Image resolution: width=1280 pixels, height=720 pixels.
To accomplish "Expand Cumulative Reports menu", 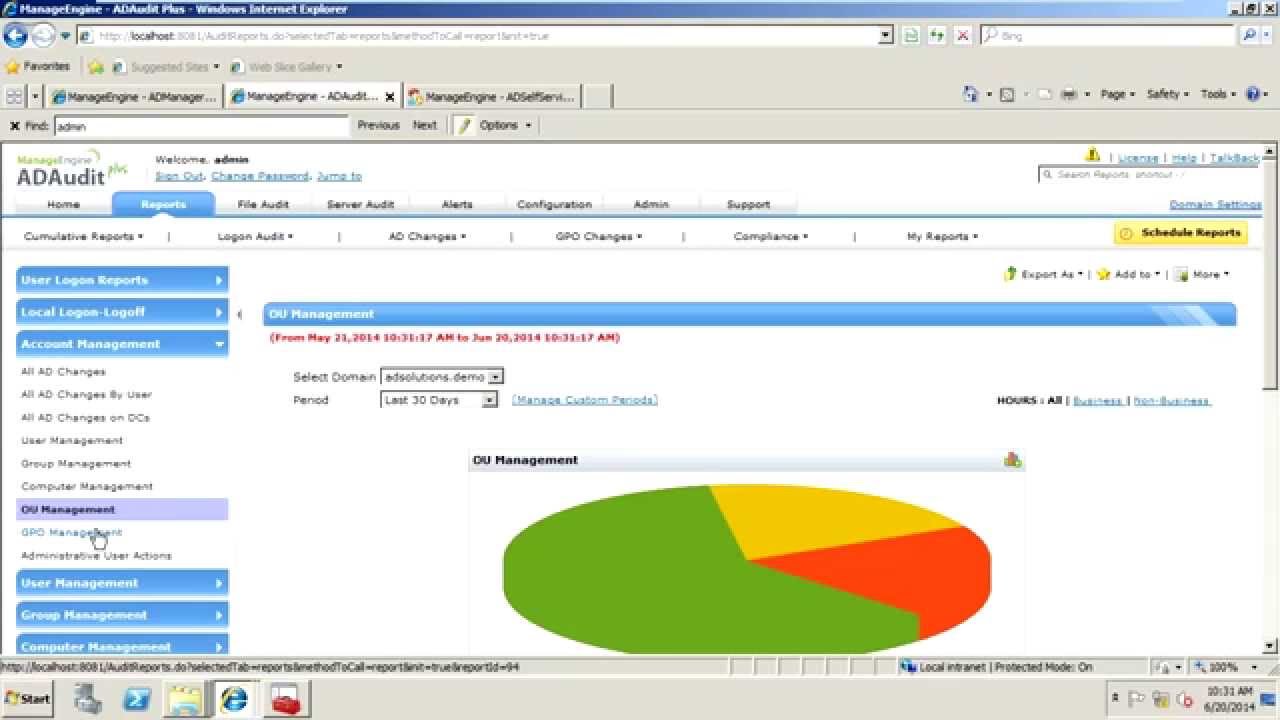I will [84, 237].
